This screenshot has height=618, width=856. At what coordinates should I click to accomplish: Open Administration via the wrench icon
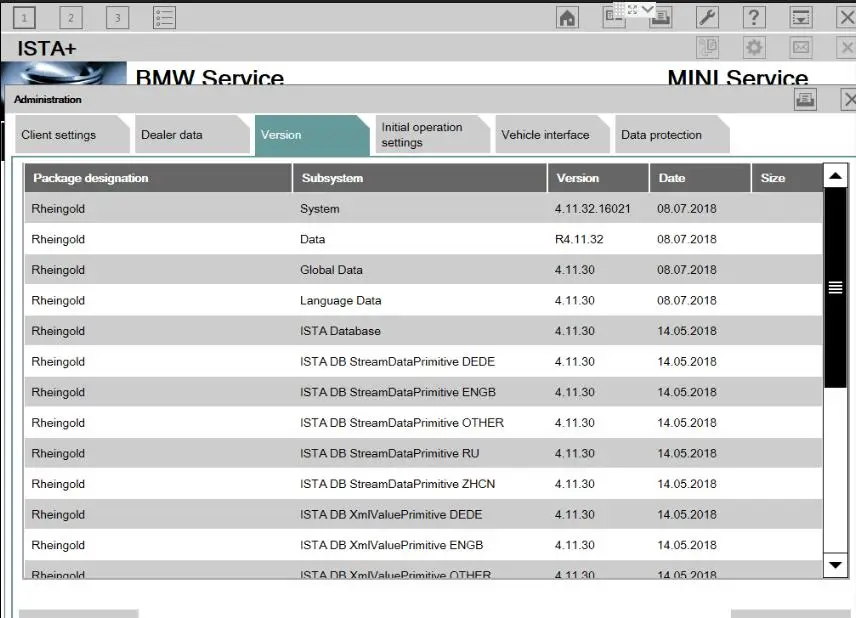[707, 17]
